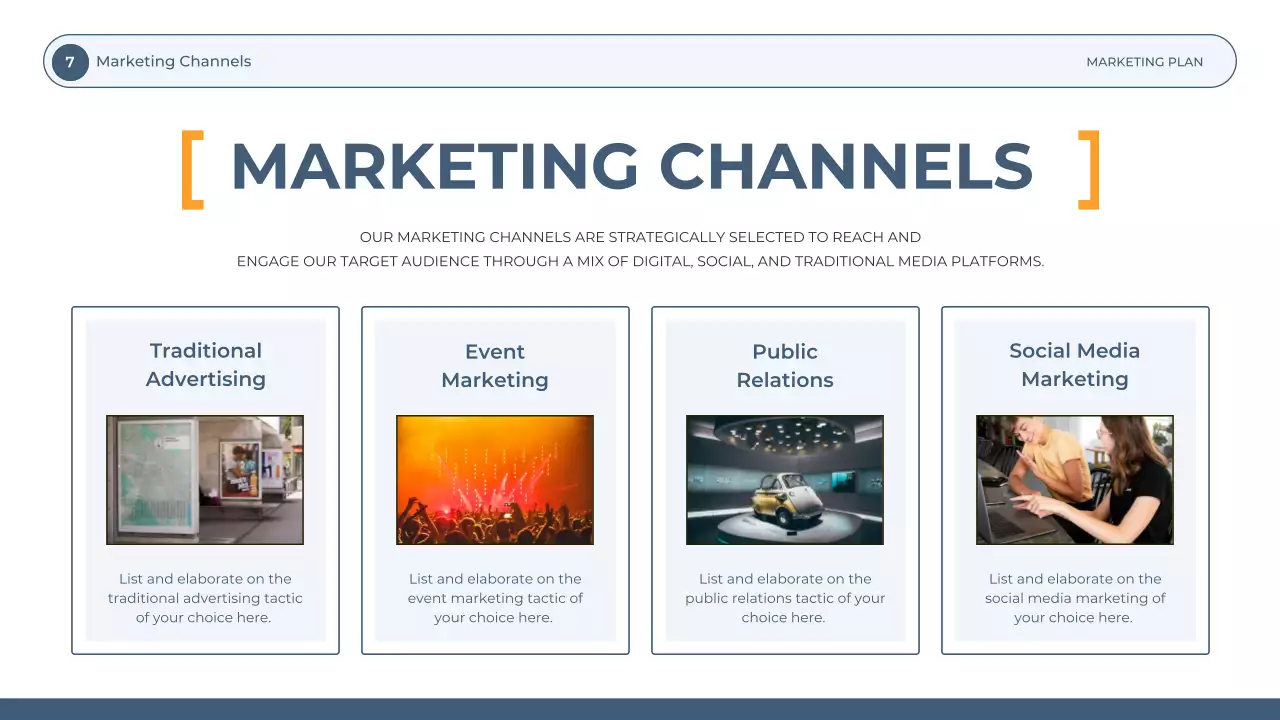Click the MARKETING PLAN header text
This screenshot has width=1280, height=720.
(x=1144, y=61)
